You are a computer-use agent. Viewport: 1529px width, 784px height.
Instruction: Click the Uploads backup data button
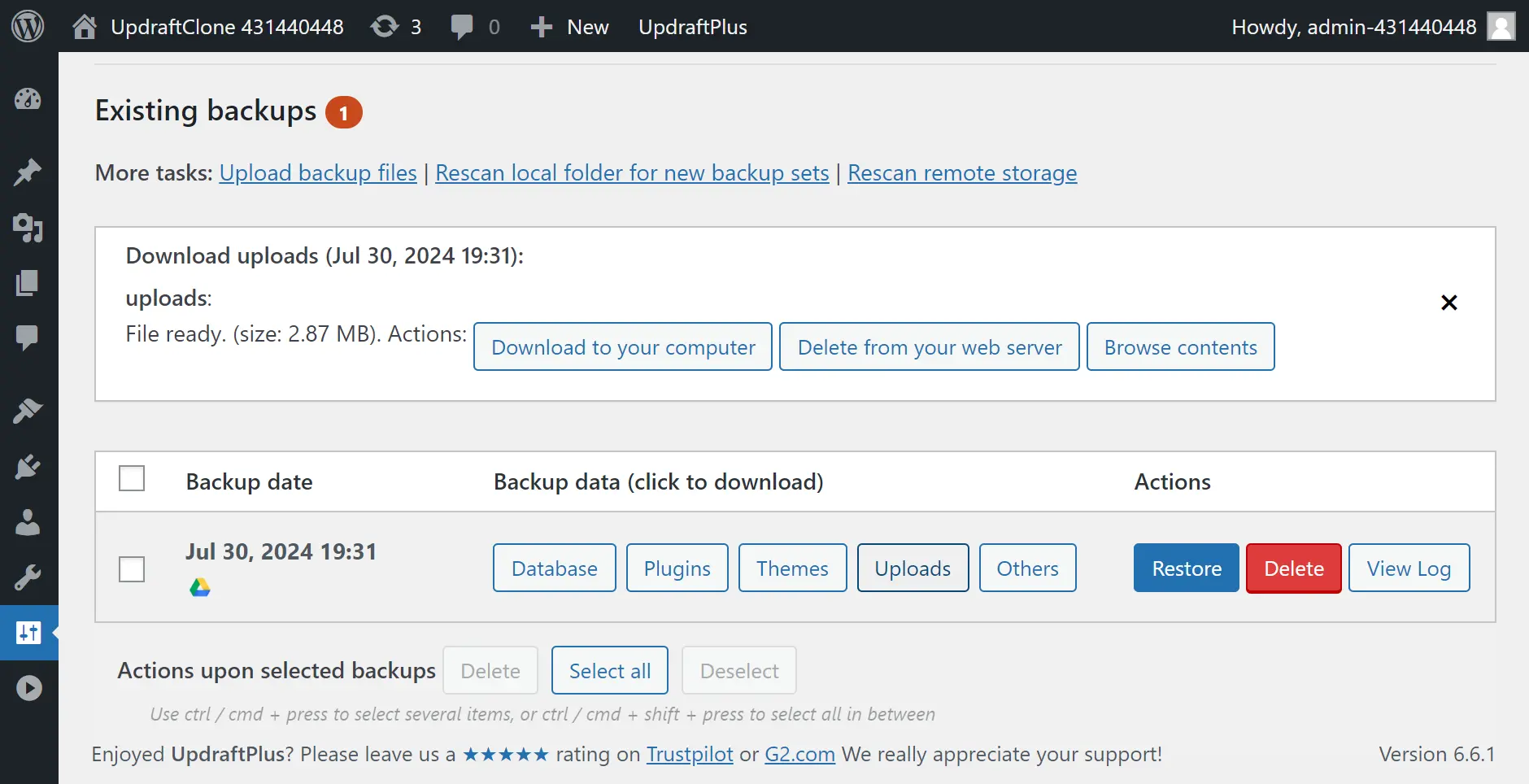coord(913,568)
